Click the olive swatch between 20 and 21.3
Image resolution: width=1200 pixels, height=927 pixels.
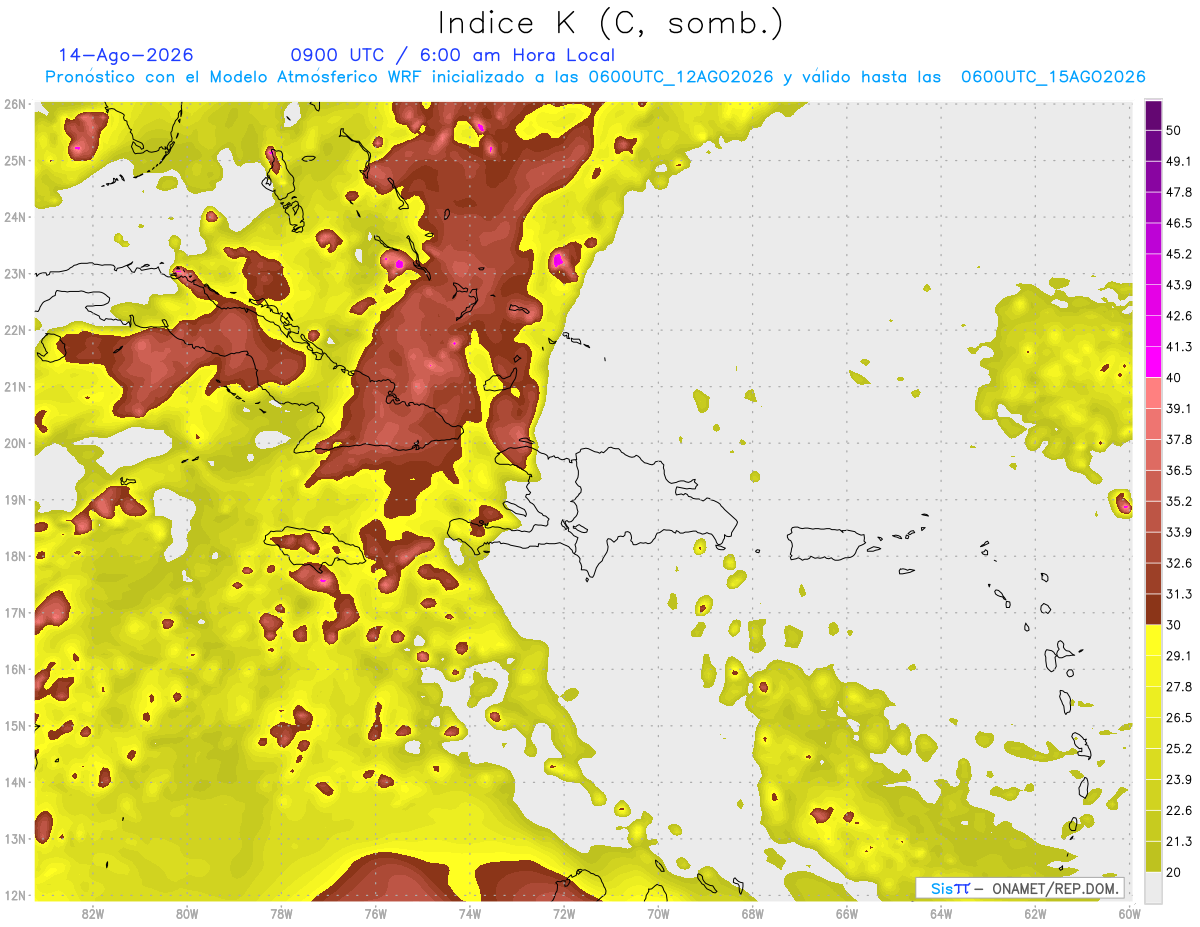[1153, 856]
